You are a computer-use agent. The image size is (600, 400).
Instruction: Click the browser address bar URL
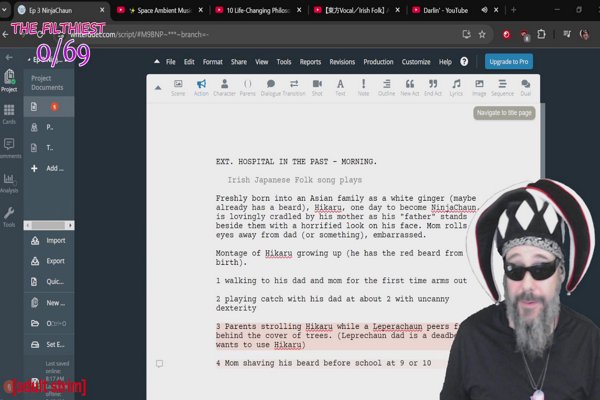pos(140,34)
